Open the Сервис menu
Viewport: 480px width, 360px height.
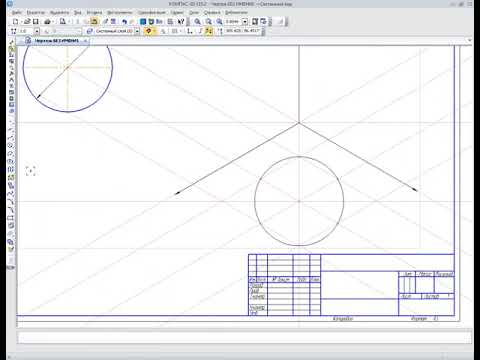pos(177,12)
